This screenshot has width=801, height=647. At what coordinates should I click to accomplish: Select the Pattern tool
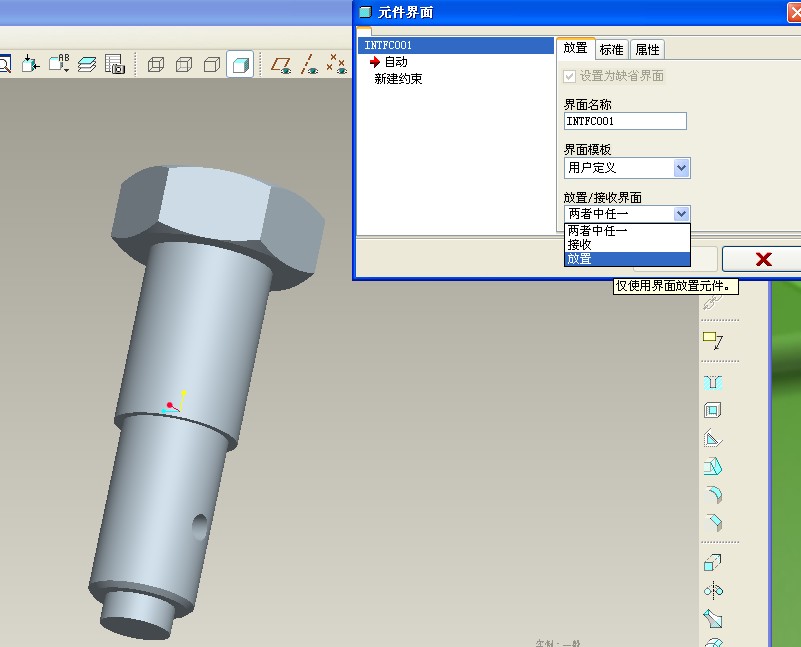point(713,563)
